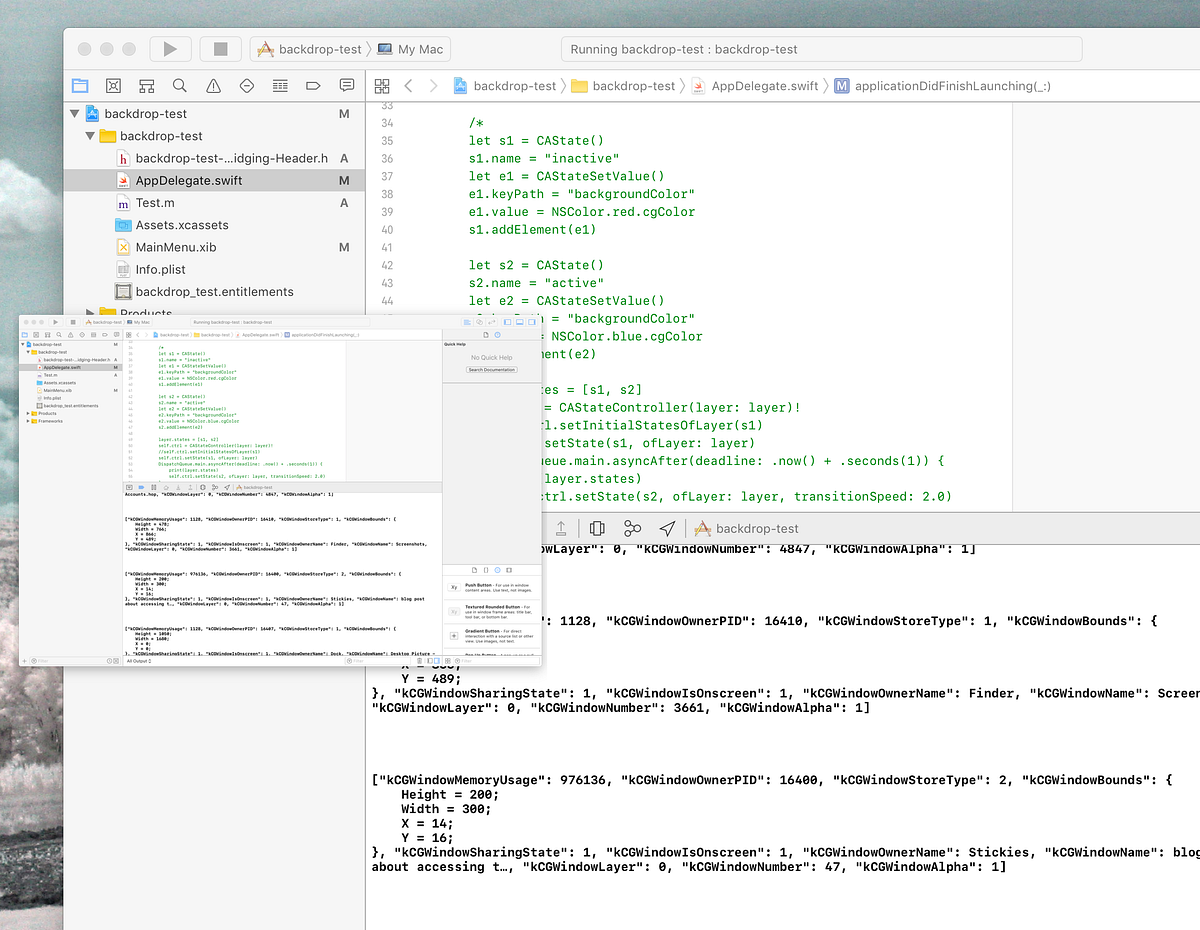This screenshot has height=930, width=1200.
Task: Toggle the Quick Help inspector tab
Action: (499, 334)
